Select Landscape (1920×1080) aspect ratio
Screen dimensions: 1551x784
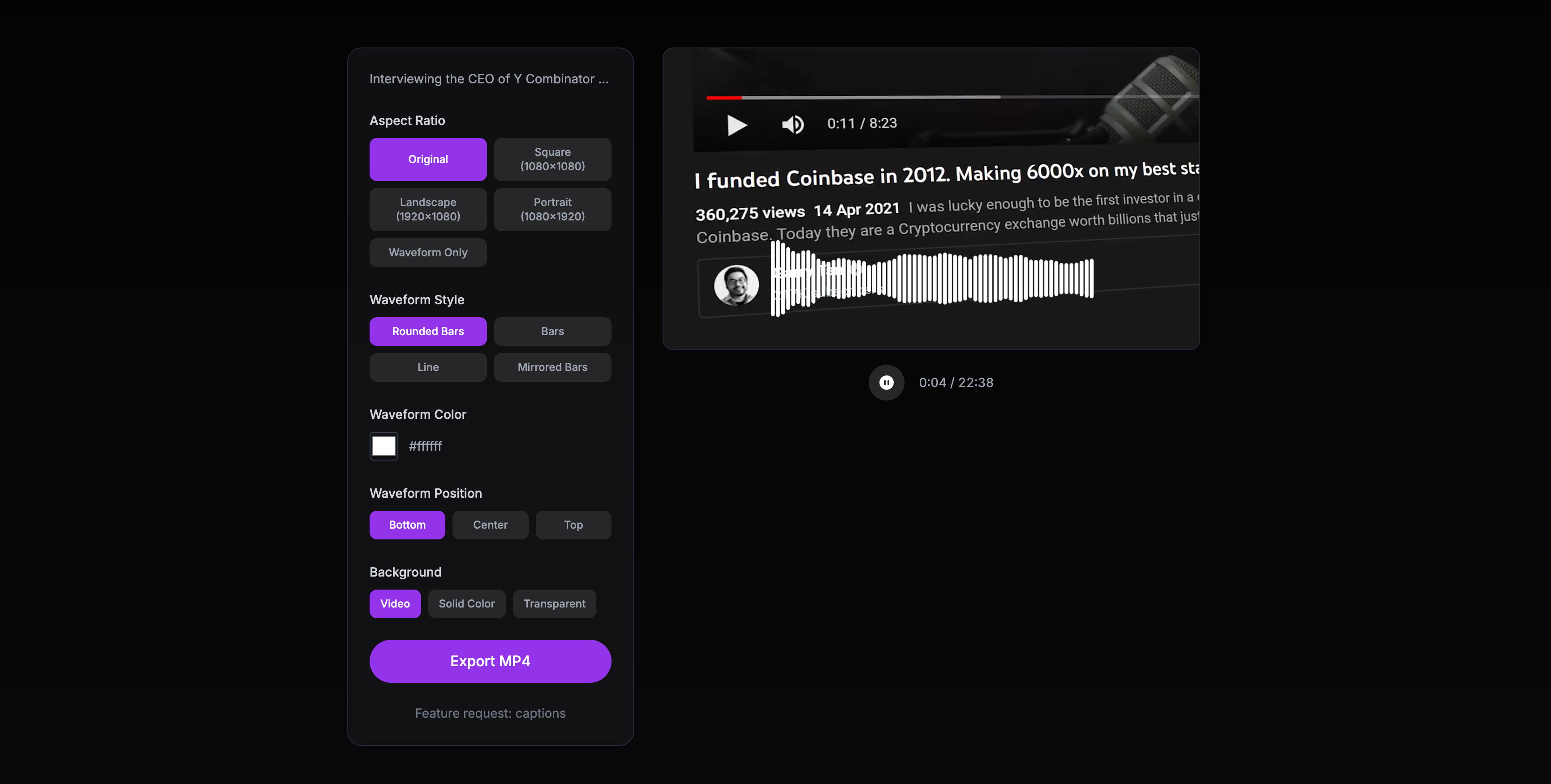pyautogui.click(x=427, y=209)
